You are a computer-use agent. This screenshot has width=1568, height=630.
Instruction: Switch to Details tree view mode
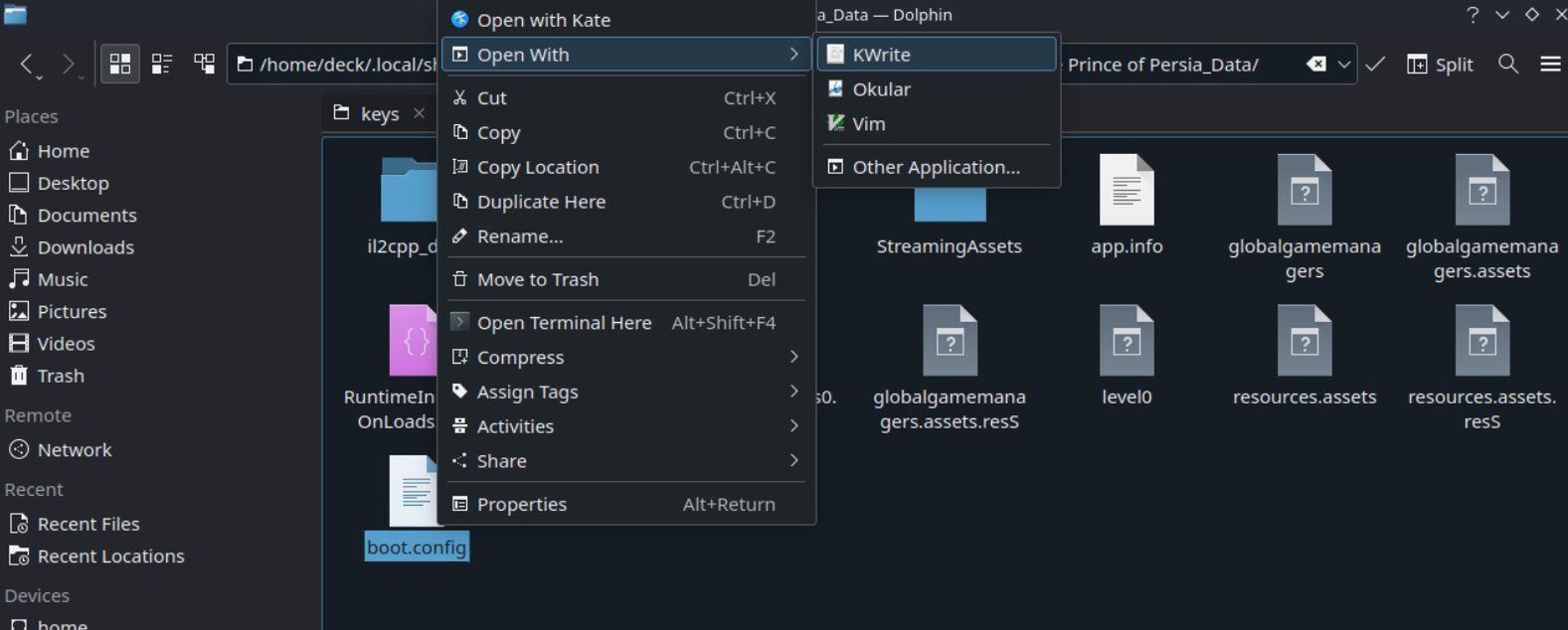[x=205, y=65]
